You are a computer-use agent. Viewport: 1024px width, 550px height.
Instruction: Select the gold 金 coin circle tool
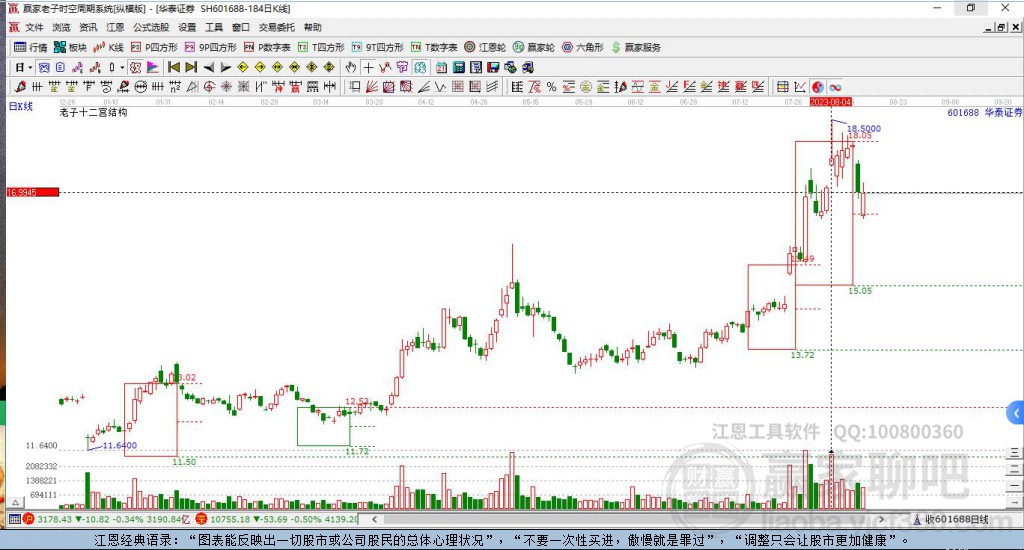(x=586, y=86)
